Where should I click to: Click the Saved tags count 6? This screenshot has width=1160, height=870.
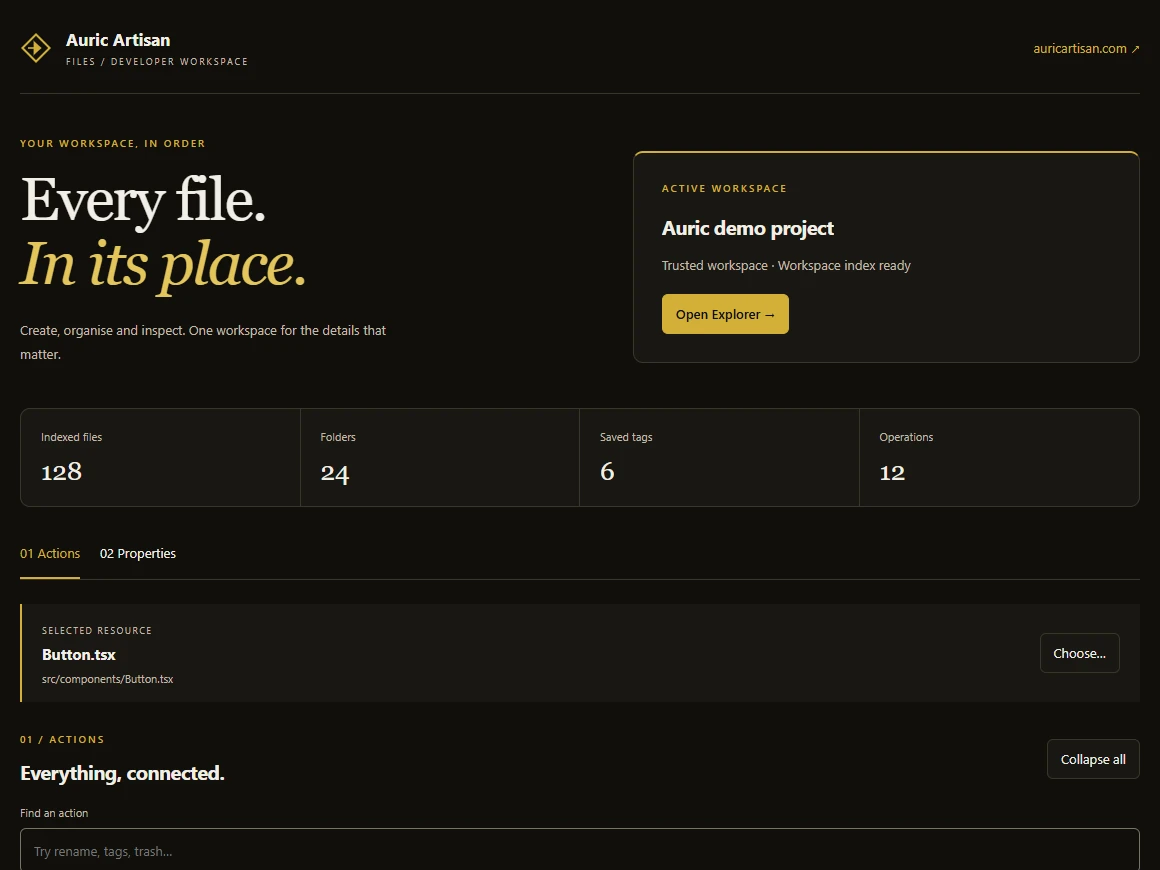click(607, 471)
